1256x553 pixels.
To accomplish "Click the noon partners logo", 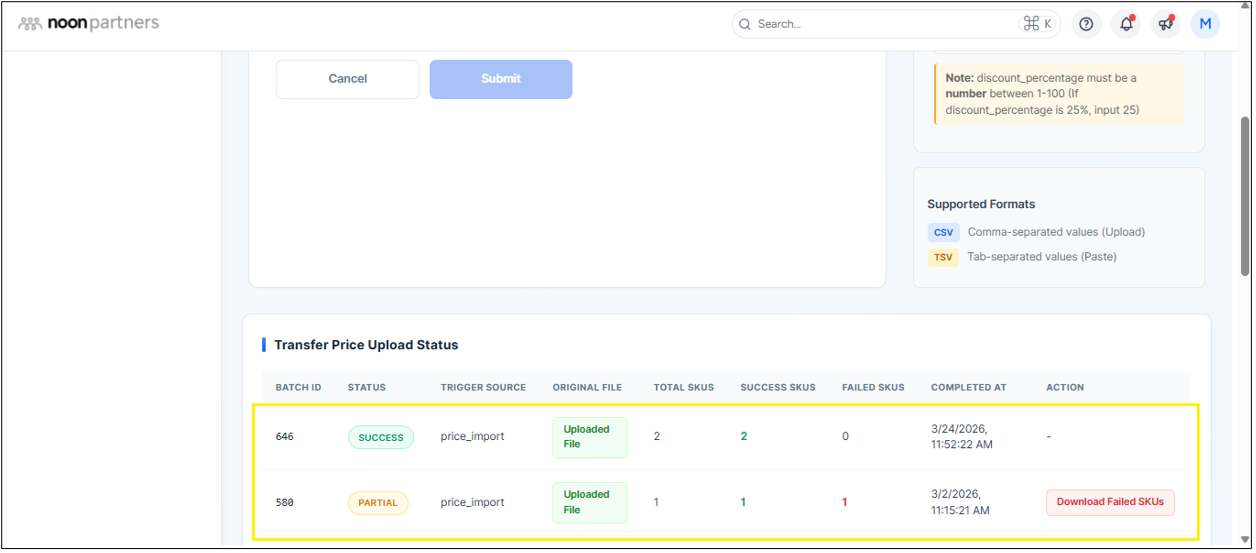I will (x=89, y=23).
